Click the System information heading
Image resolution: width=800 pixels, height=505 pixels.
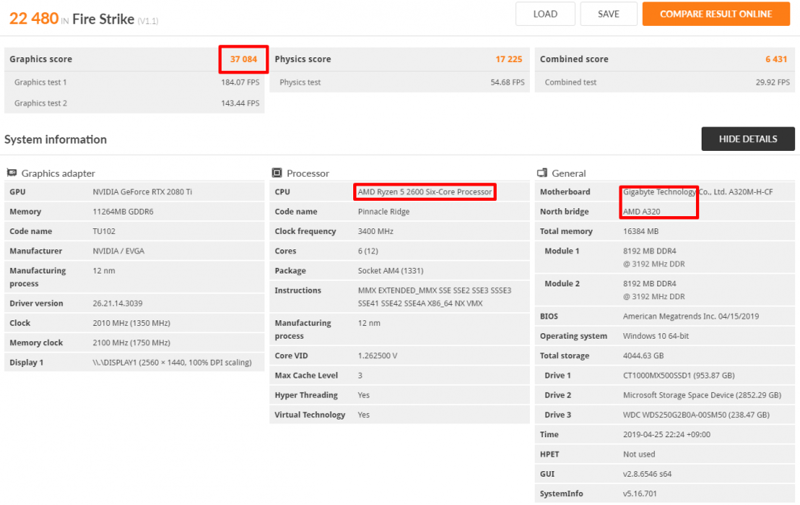pos(56,139)
